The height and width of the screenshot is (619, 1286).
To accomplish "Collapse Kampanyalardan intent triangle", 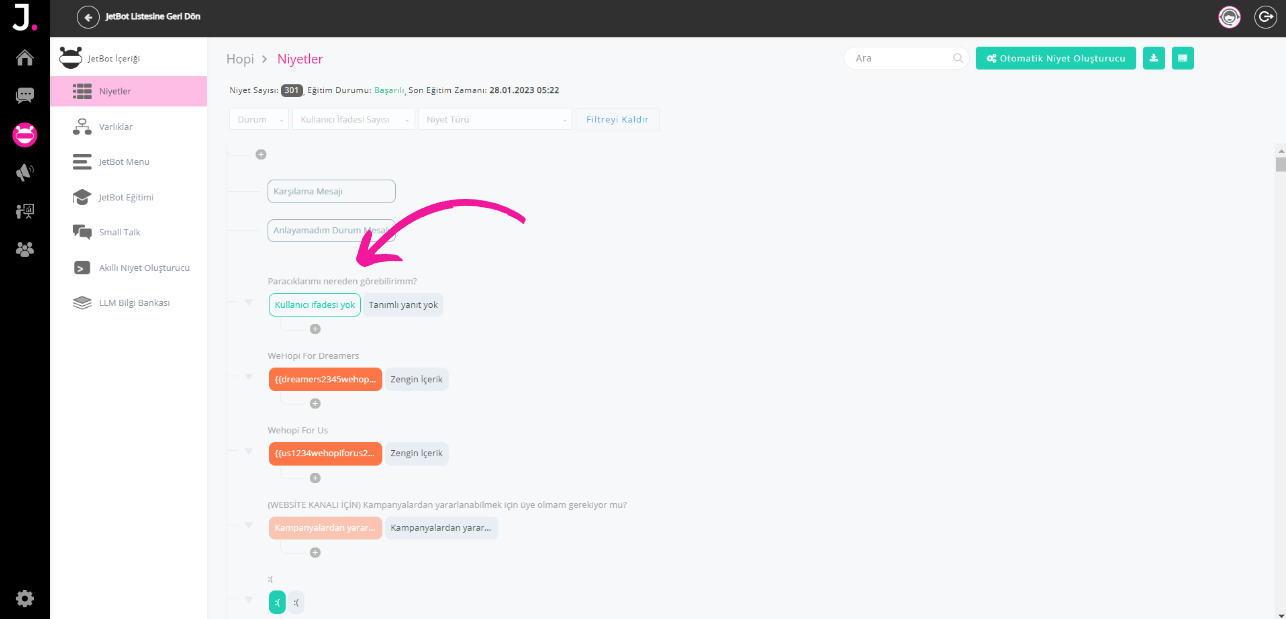I will 249,525.
